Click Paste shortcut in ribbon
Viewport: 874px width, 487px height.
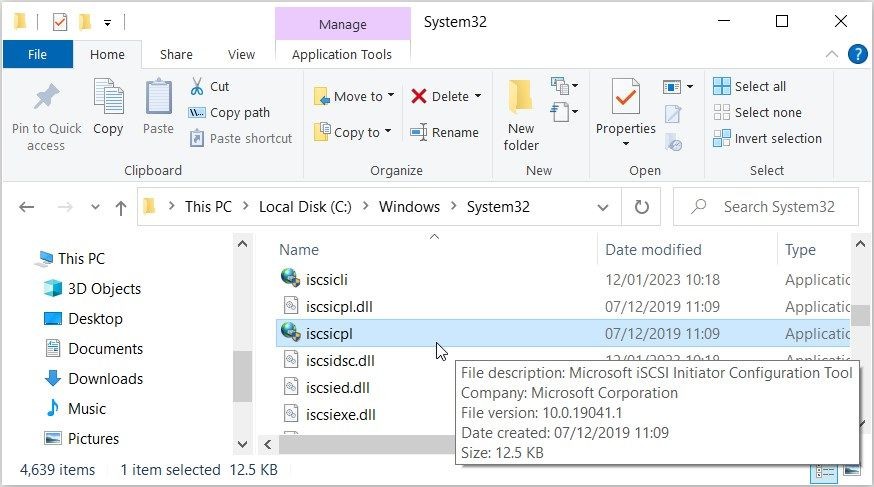[241, 138]
